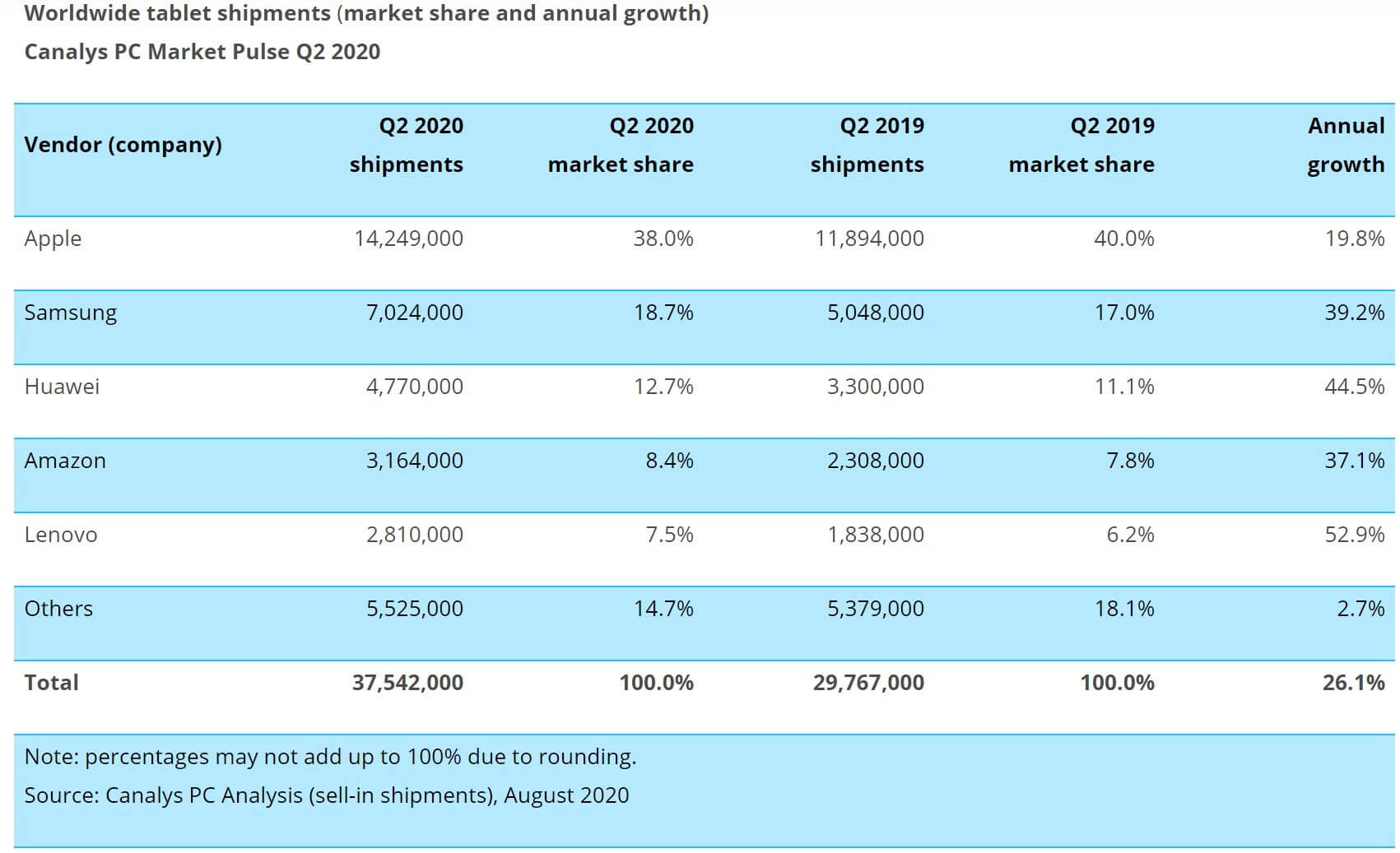This screenshot has height=853, width=1400.
Task: Click the 'Q2 2020 market share' column header
Action: point(621,145)
